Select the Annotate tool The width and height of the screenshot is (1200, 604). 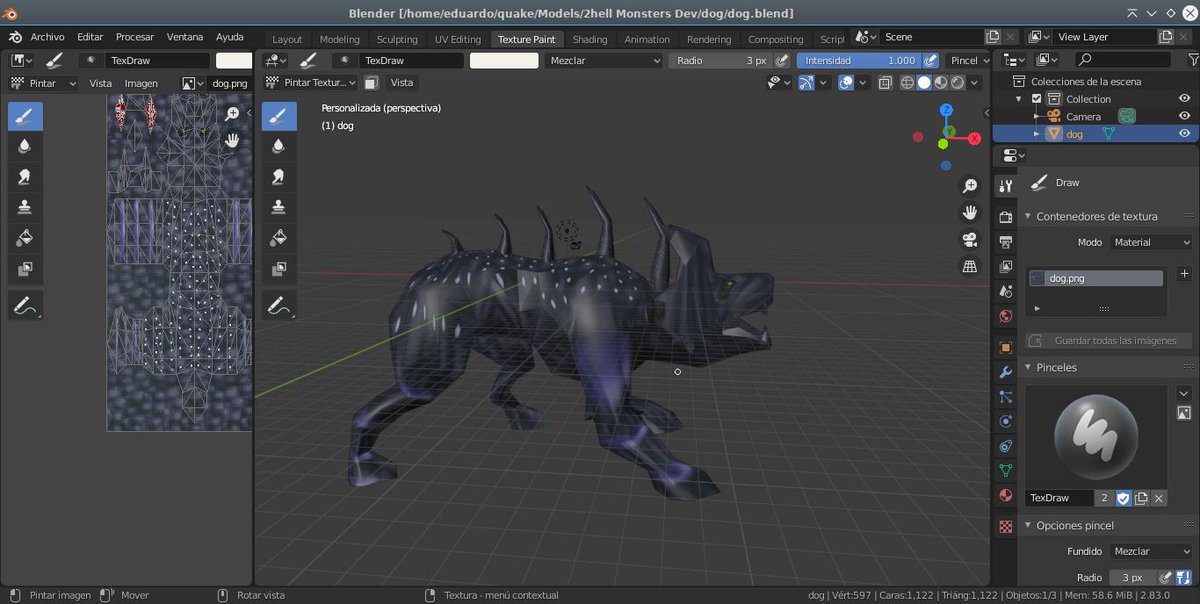pyautogui.click(x=279, y=305)
